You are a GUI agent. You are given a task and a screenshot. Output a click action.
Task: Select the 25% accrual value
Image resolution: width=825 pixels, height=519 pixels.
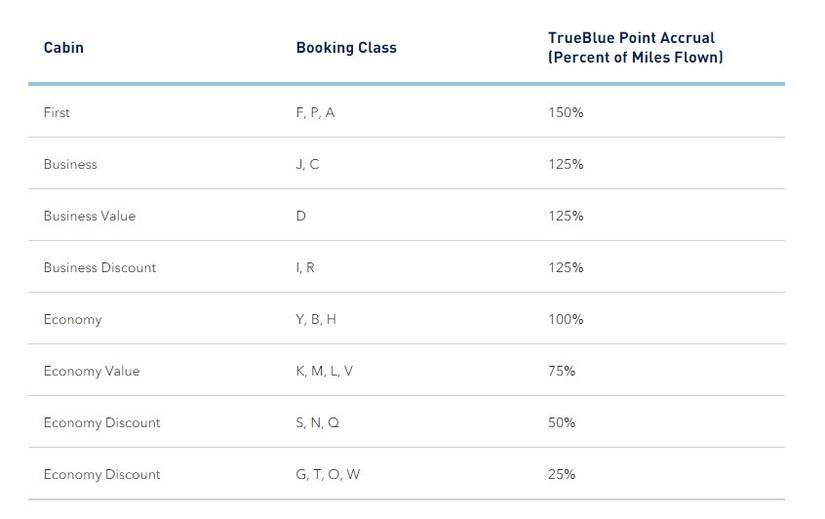[561, 475]
